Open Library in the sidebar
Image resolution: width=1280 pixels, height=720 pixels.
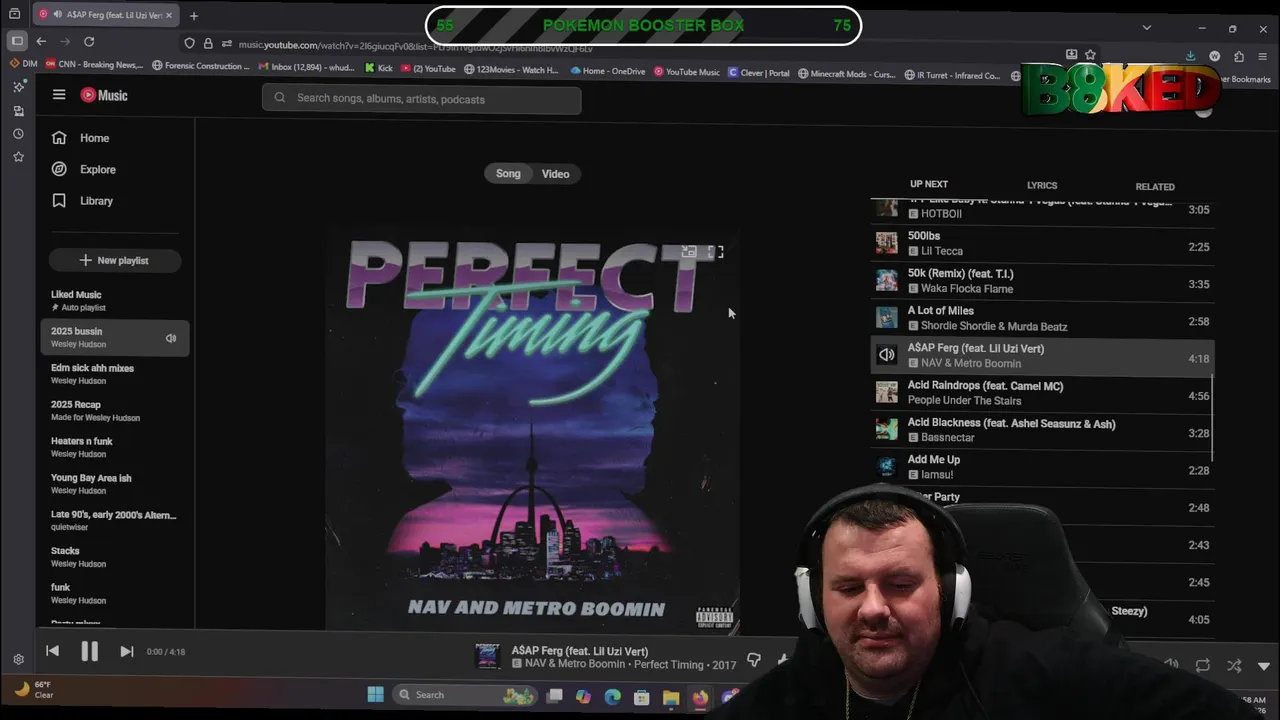click(82, 200)
